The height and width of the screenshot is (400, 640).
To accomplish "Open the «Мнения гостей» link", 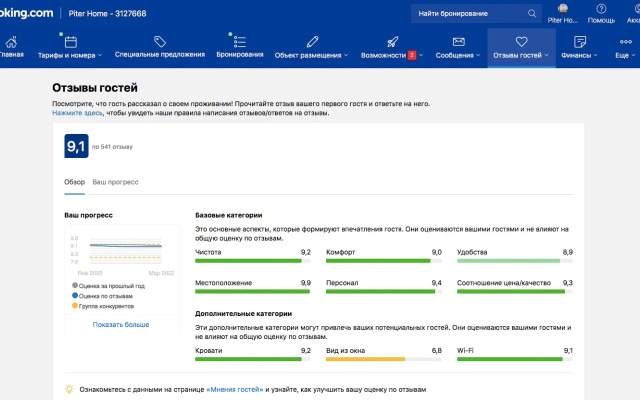I will pyautogui.click(x=235, y=389).
